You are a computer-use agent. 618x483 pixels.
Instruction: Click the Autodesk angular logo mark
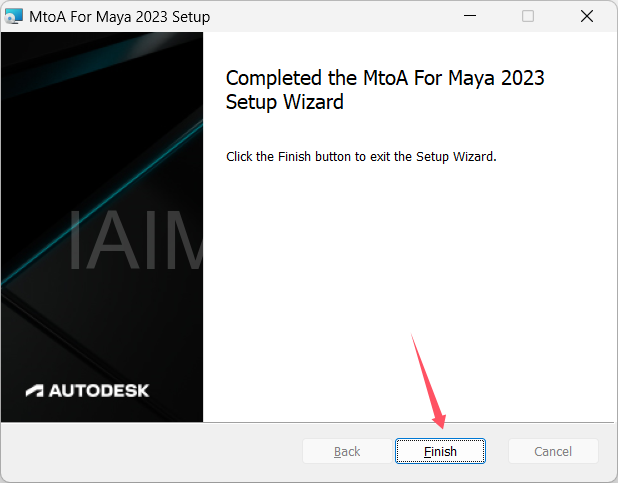[35, 390]
